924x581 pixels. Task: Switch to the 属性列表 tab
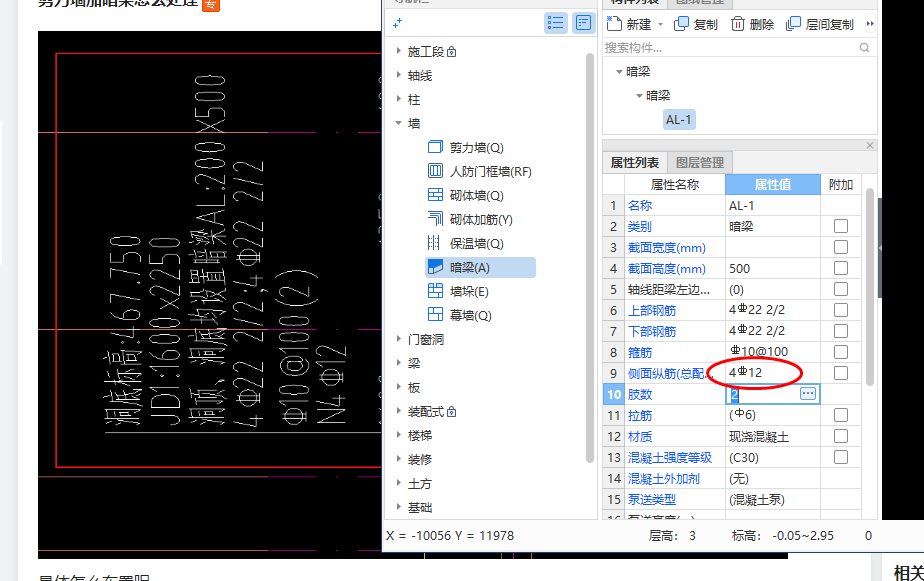(635, 163)
